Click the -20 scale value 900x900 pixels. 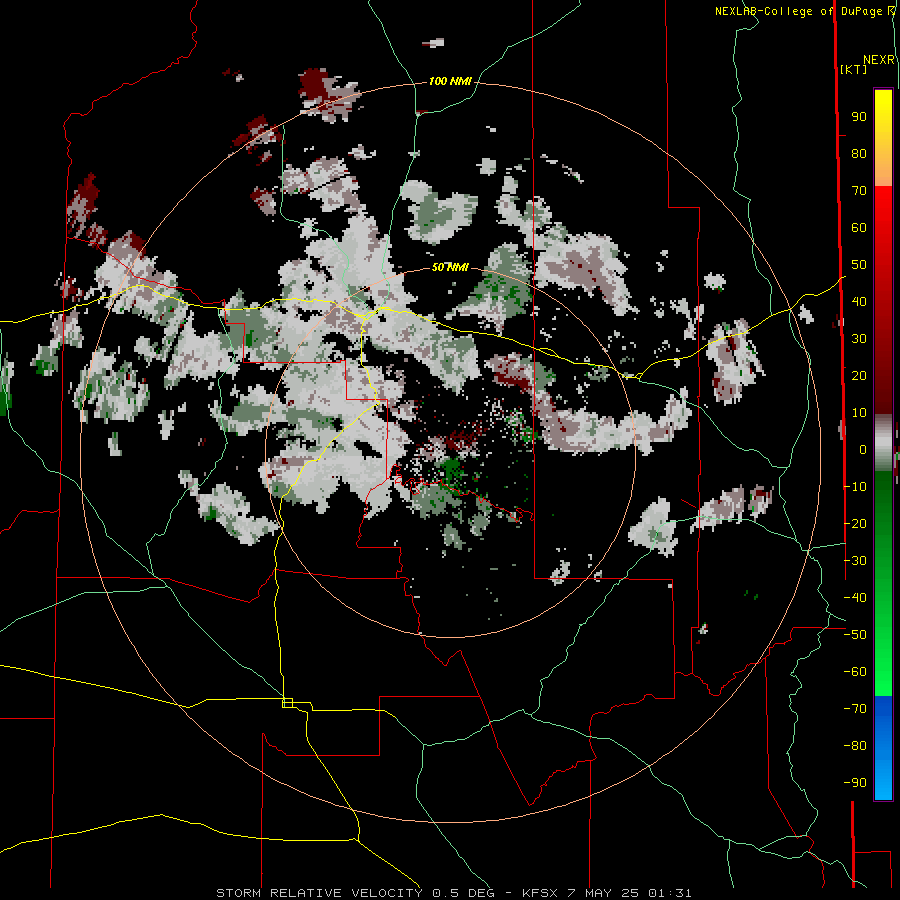pos(855,523)
